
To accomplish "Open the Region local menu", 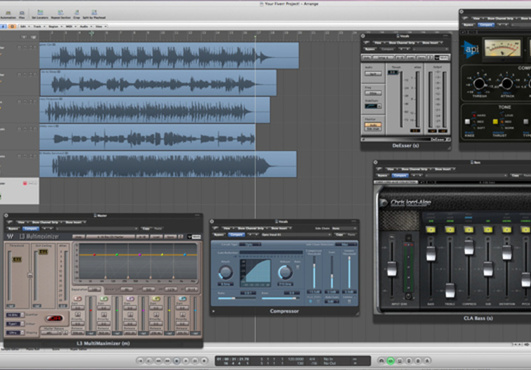I will (55, 26).
